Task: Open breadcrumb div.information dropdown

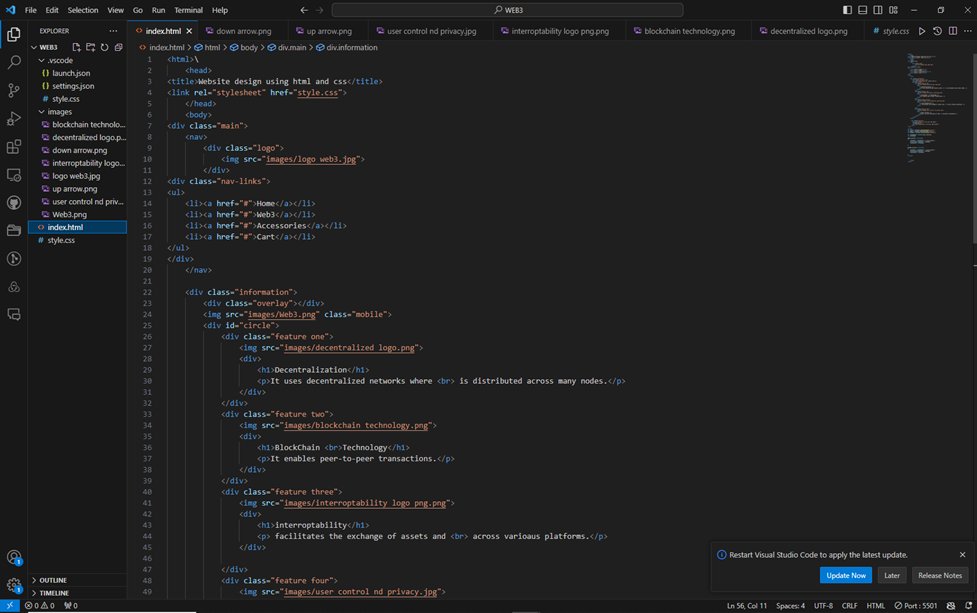Action: click(x=346, y=47)
